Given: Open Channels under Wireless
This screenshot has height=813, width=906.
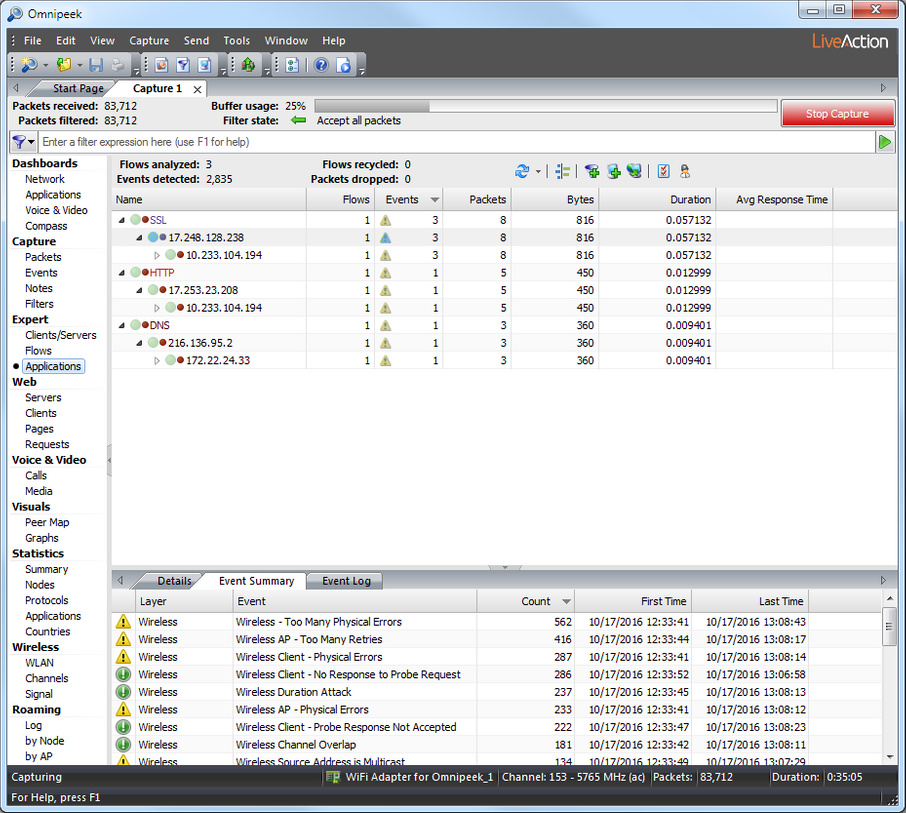Looking at the screenshot, I should pyautogui.click(x=47, y=678).
